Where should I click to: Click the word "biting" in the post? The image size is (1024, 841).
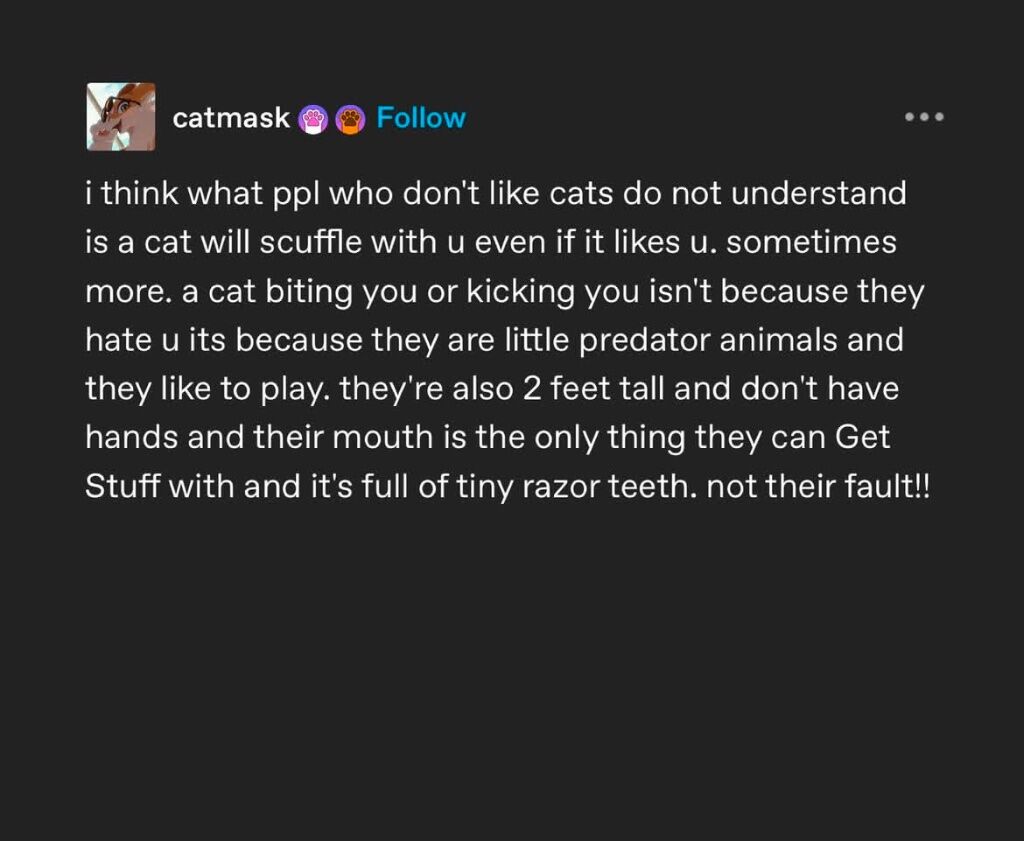(x=309, y=291)
